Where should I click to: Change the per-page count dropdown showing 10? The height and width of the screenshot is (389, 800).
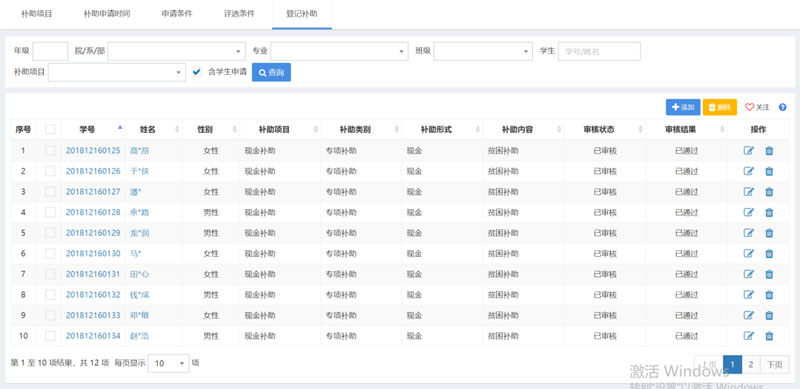click(x=168, y=363)
